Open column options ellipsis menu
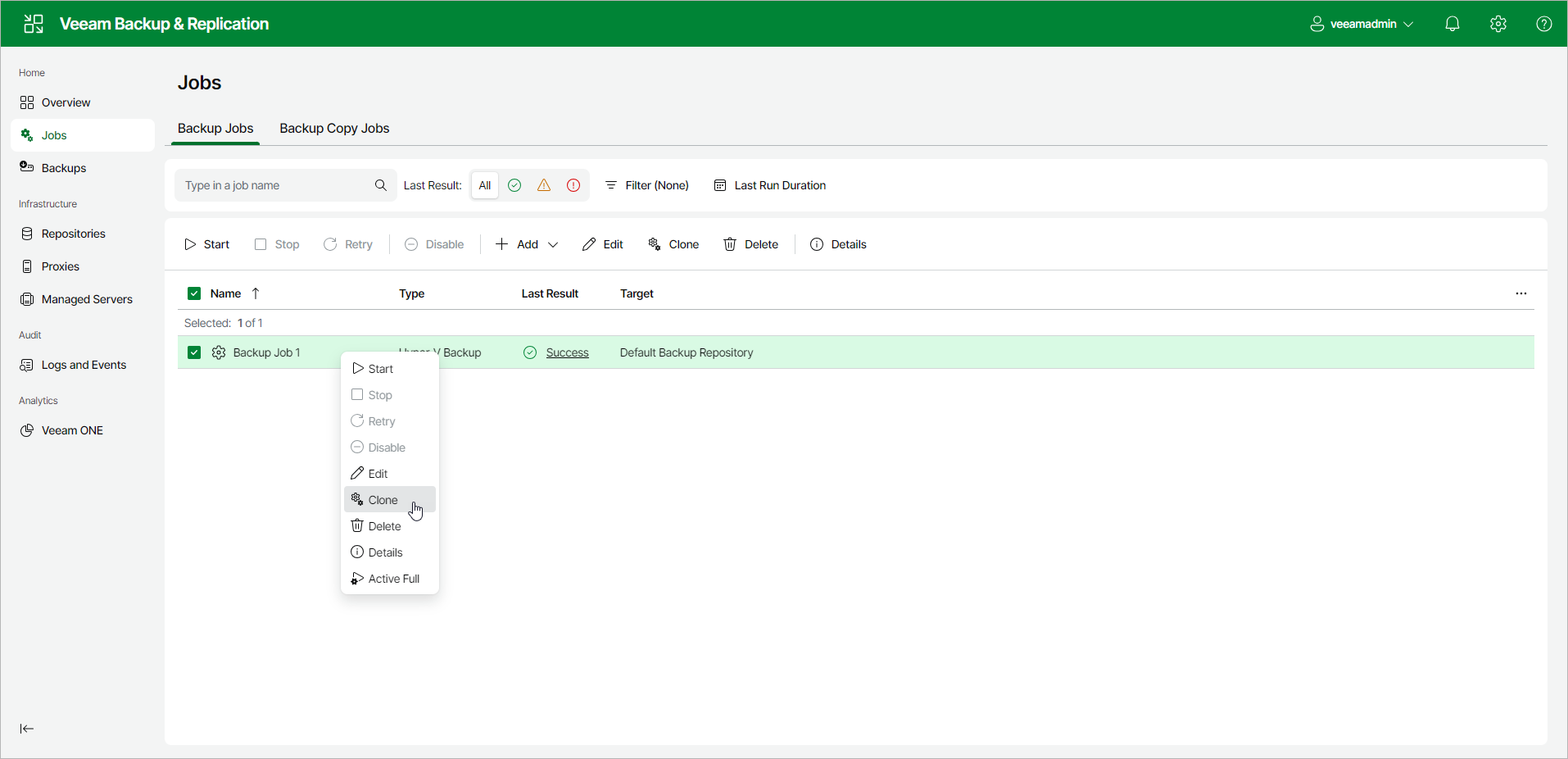 pyautogui.click(x=1521, y=293)
